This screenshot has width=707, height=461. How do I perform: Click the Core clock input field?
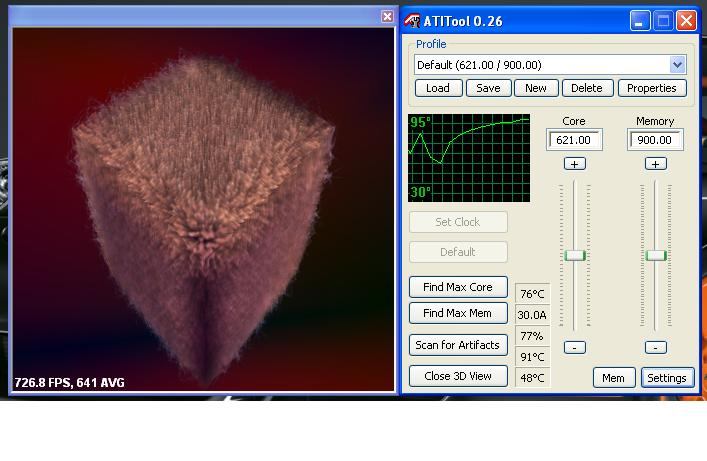pos(574,140)
